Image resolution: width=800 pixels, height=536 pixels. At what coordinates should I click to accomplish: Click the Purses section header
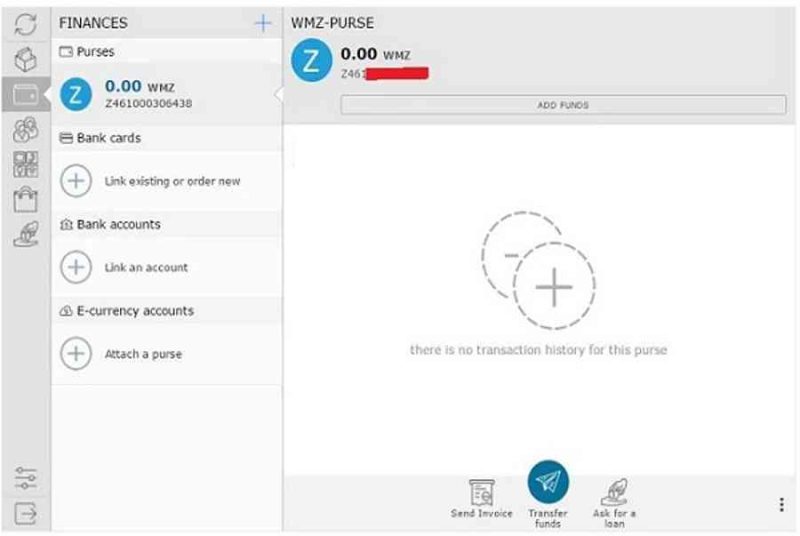(x=167, y=52)
